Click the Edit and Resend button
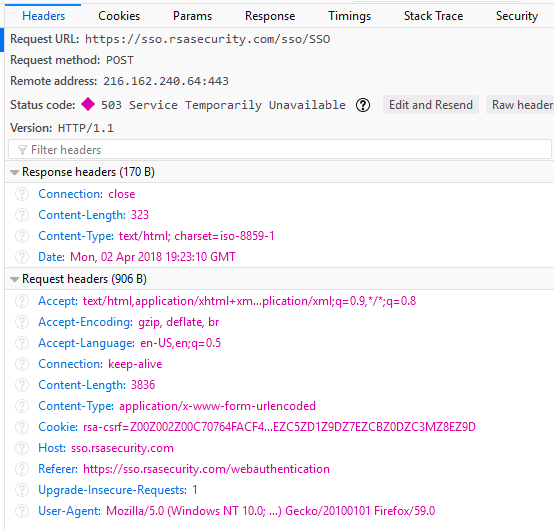Screen dimensions: 554x530 (x=431, y=105)
